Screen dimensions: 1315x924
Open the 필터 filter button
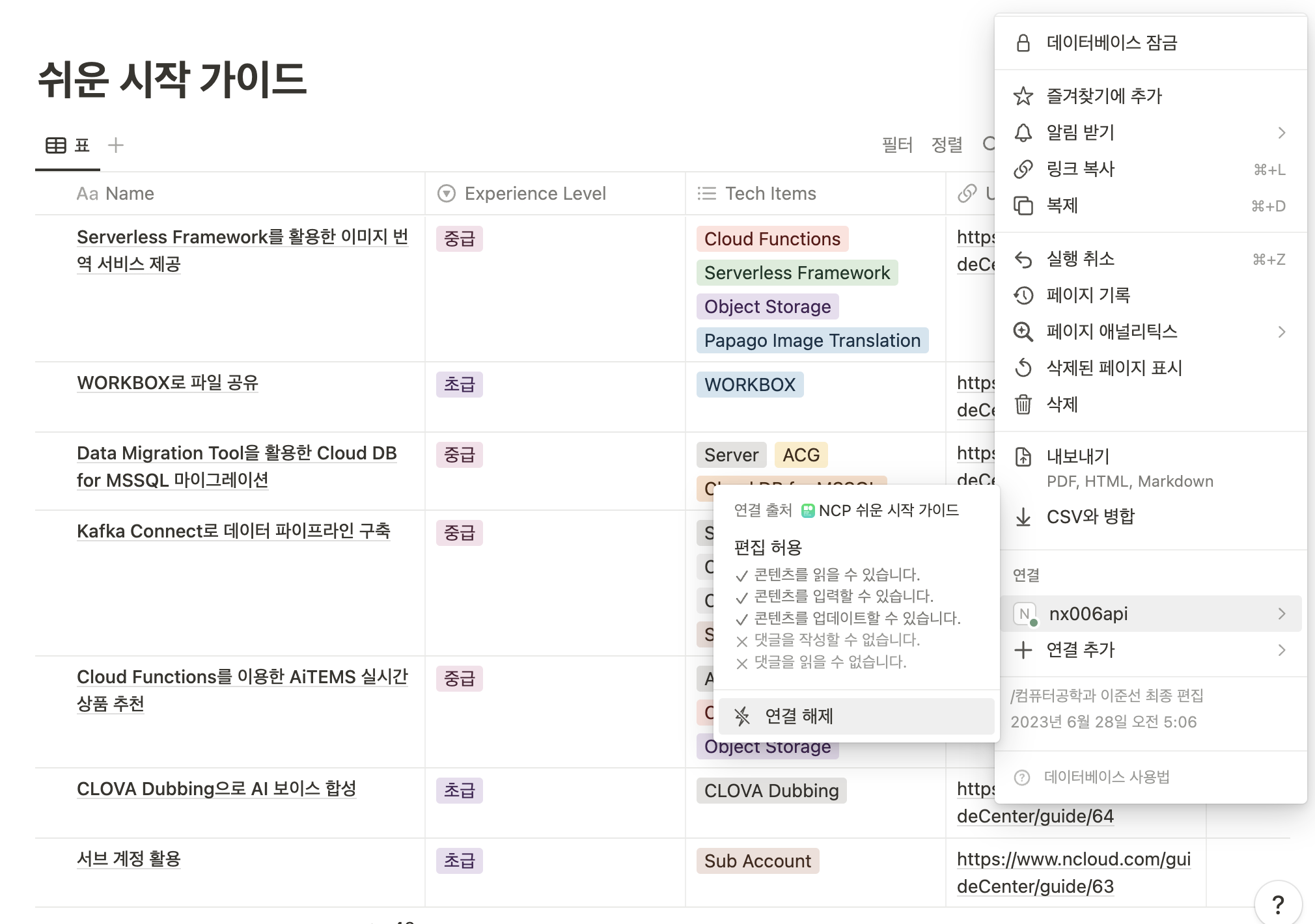click(897, 144)
